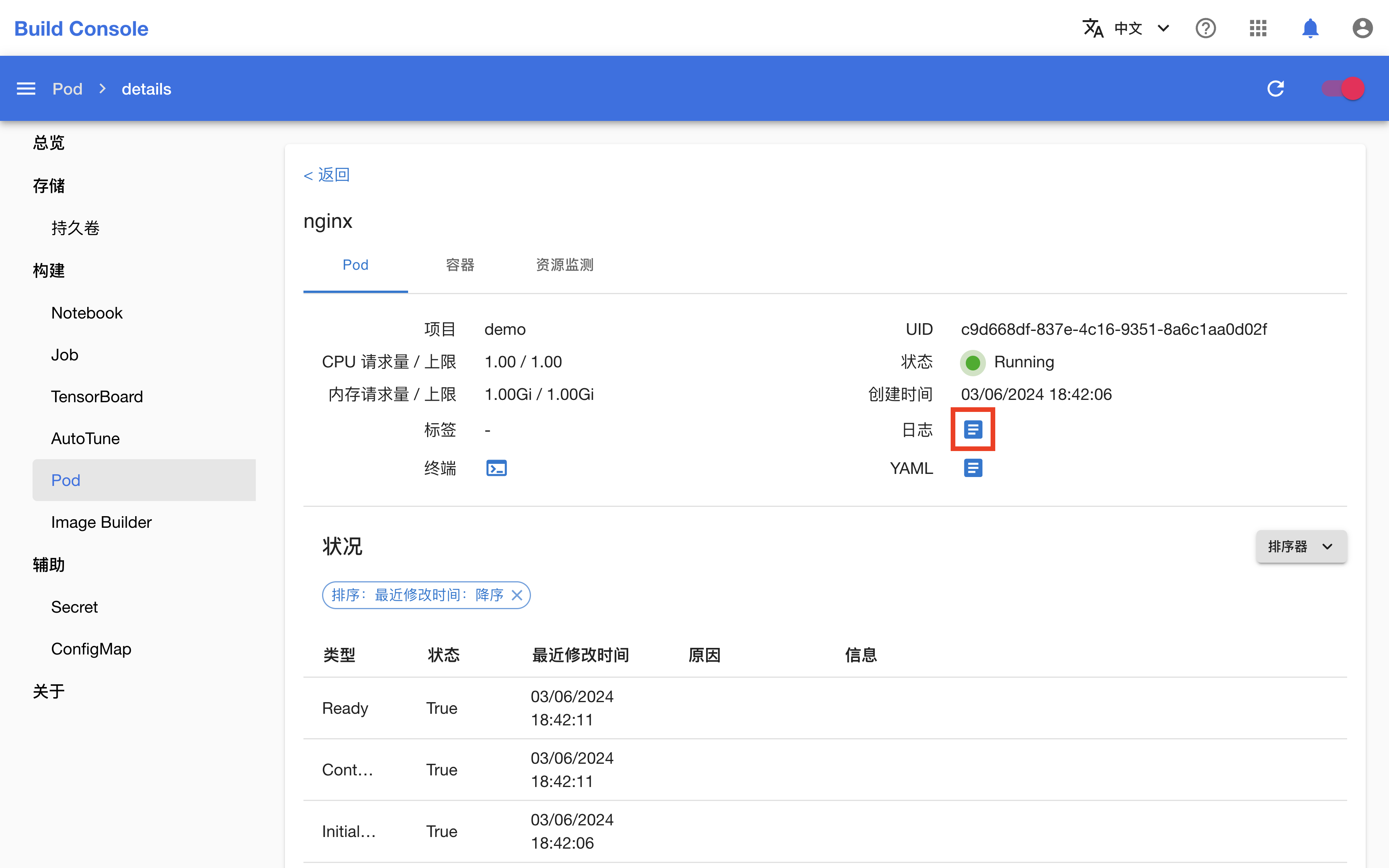This screenshot has width=1389, height=868.
Task: Click the 辅助 section heading in sidebar
Action: (x=48, y=565)
